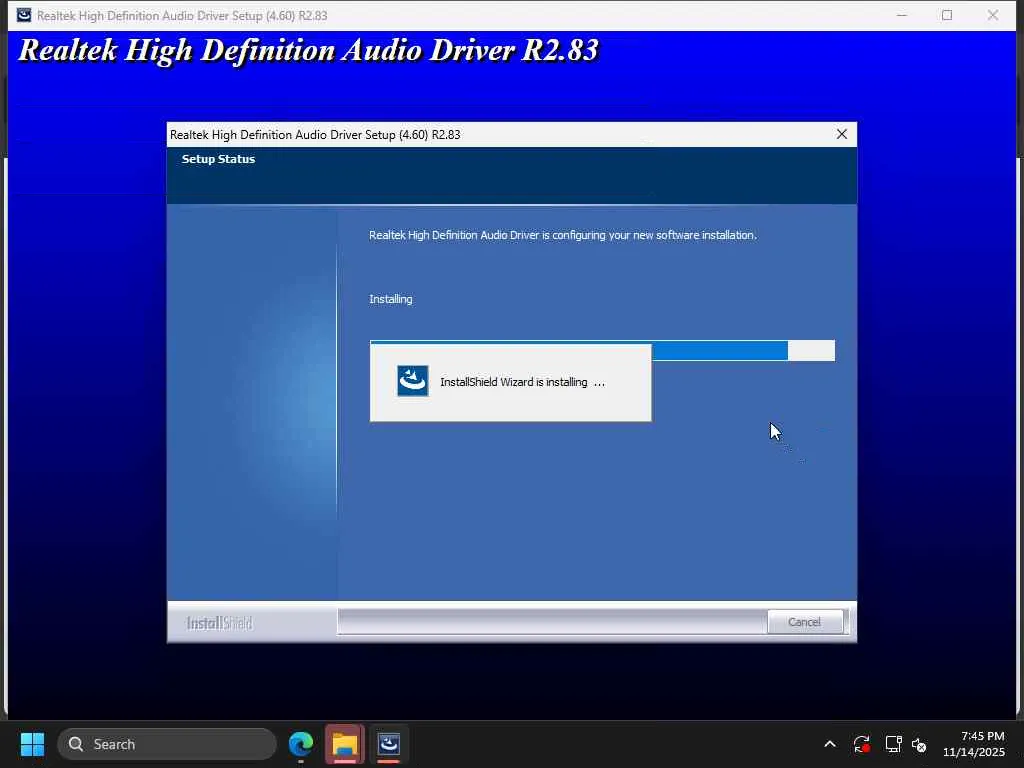The image size is (1024, 768).
Task: Click the 'Installing' status label
Action: point(391,299)
